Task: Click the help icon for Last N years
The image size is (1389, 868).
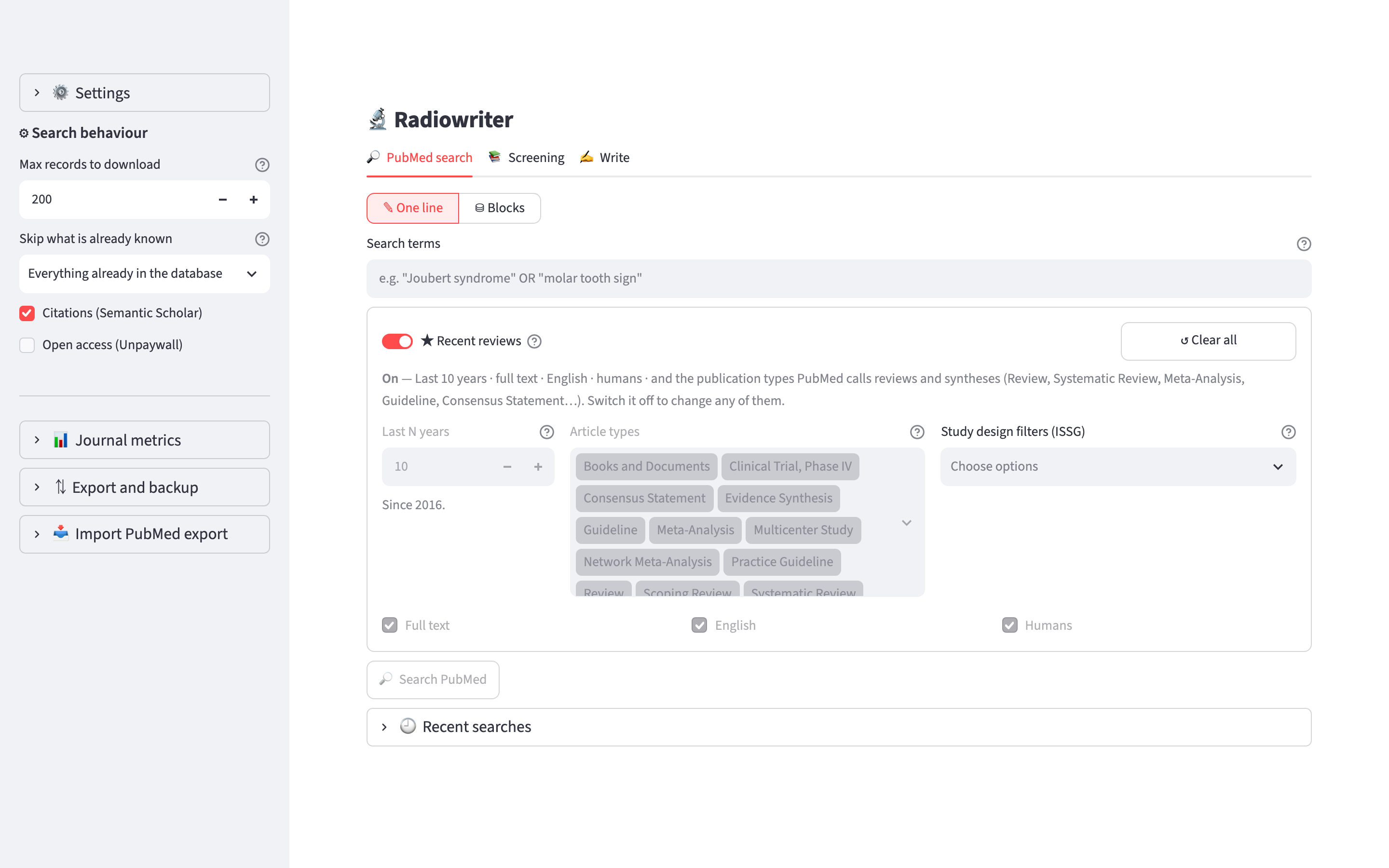Action: click(546, 432)
